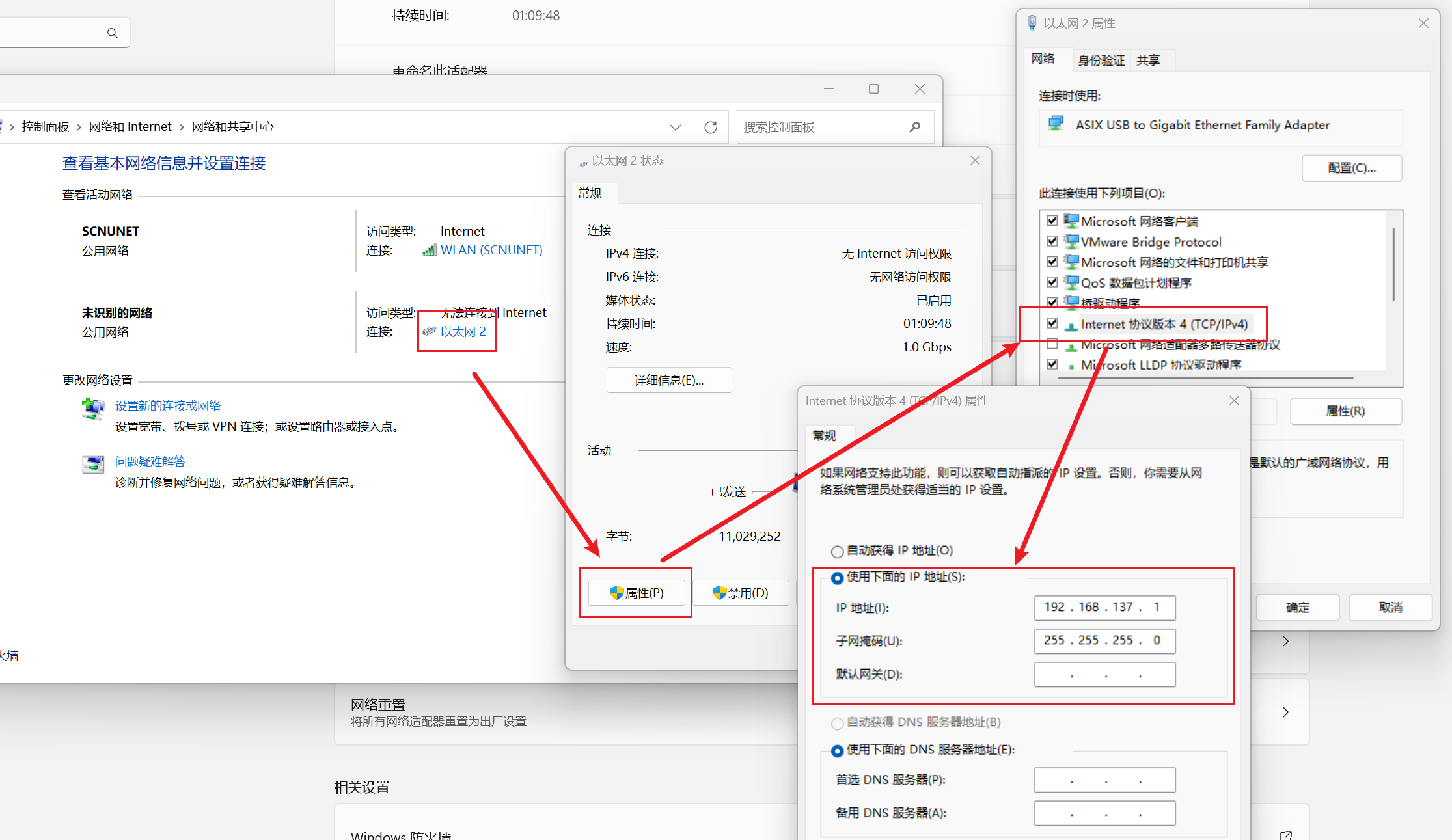Click 取消 in 以太网 2 属性 dialog

pos(1390,607)
